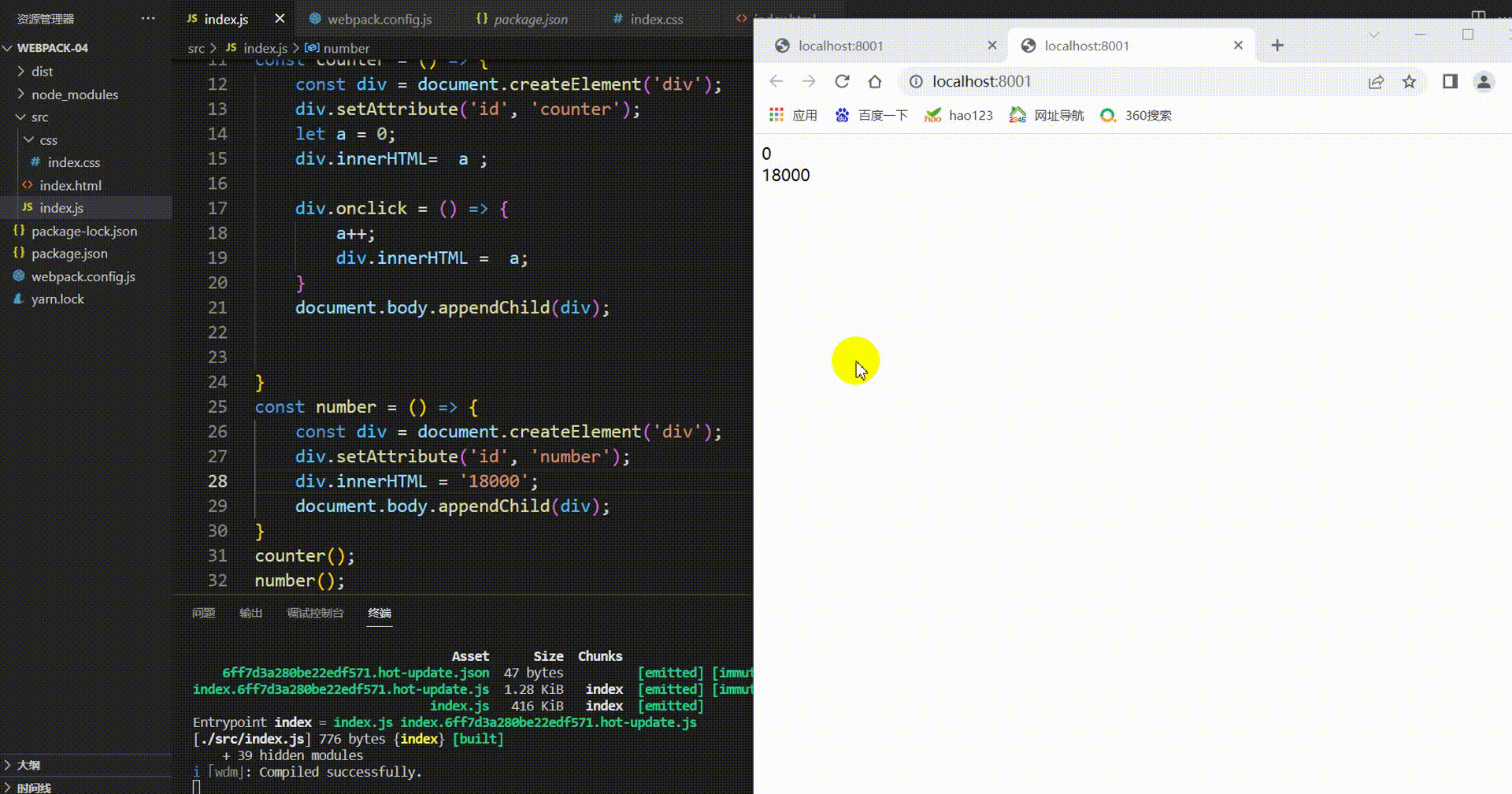
Task: Close the index.js editor tab
Action: coord(280,18)
